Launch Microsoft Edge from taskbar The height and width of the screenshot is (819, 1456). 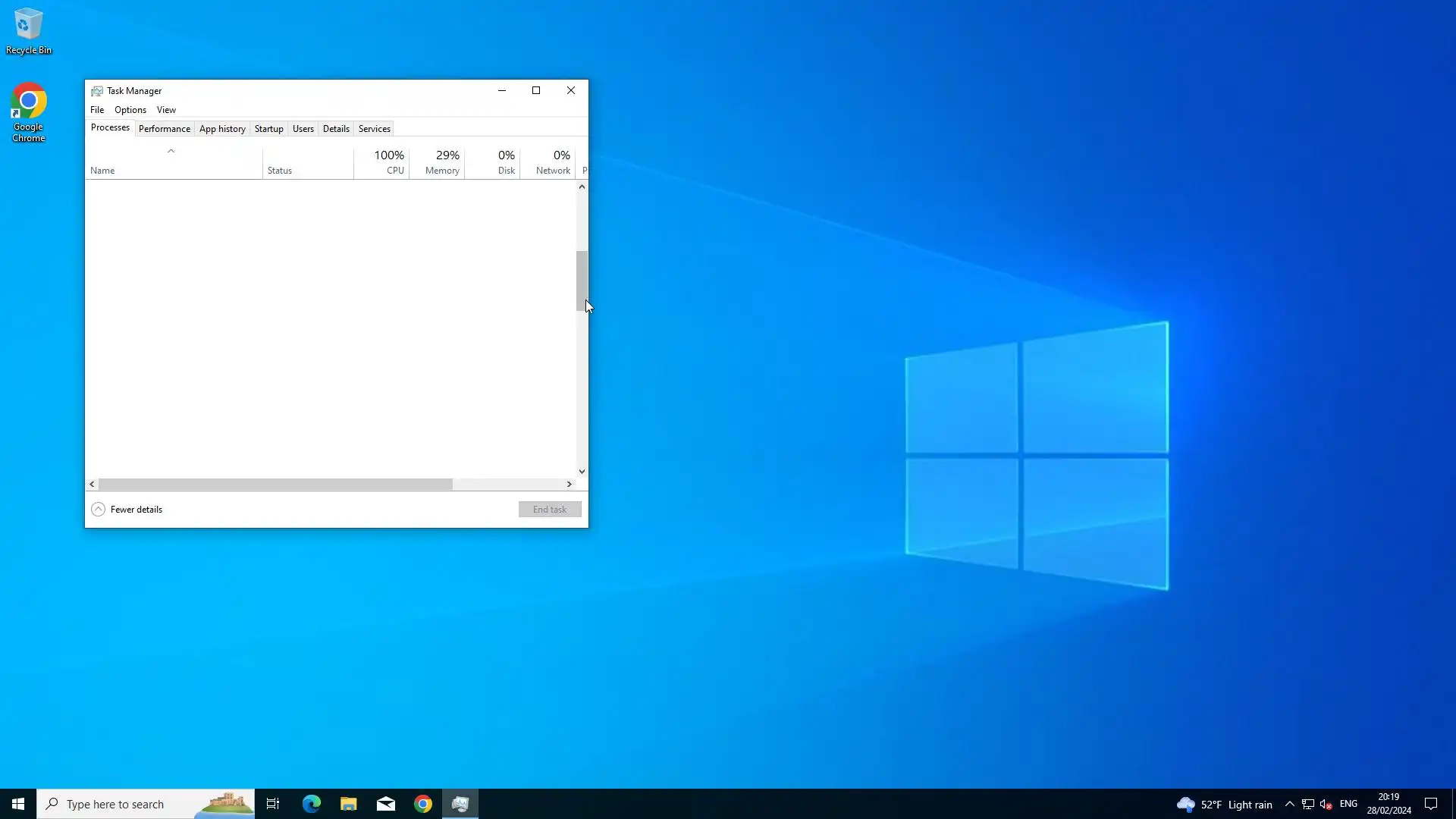pyautogui.click(x=312, y=804)
